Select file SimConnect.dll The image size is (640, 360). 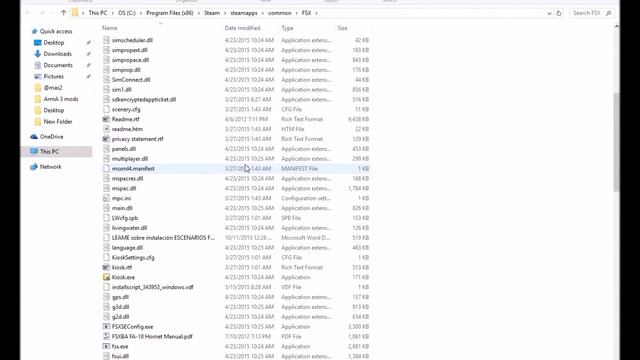pos(131,80)
